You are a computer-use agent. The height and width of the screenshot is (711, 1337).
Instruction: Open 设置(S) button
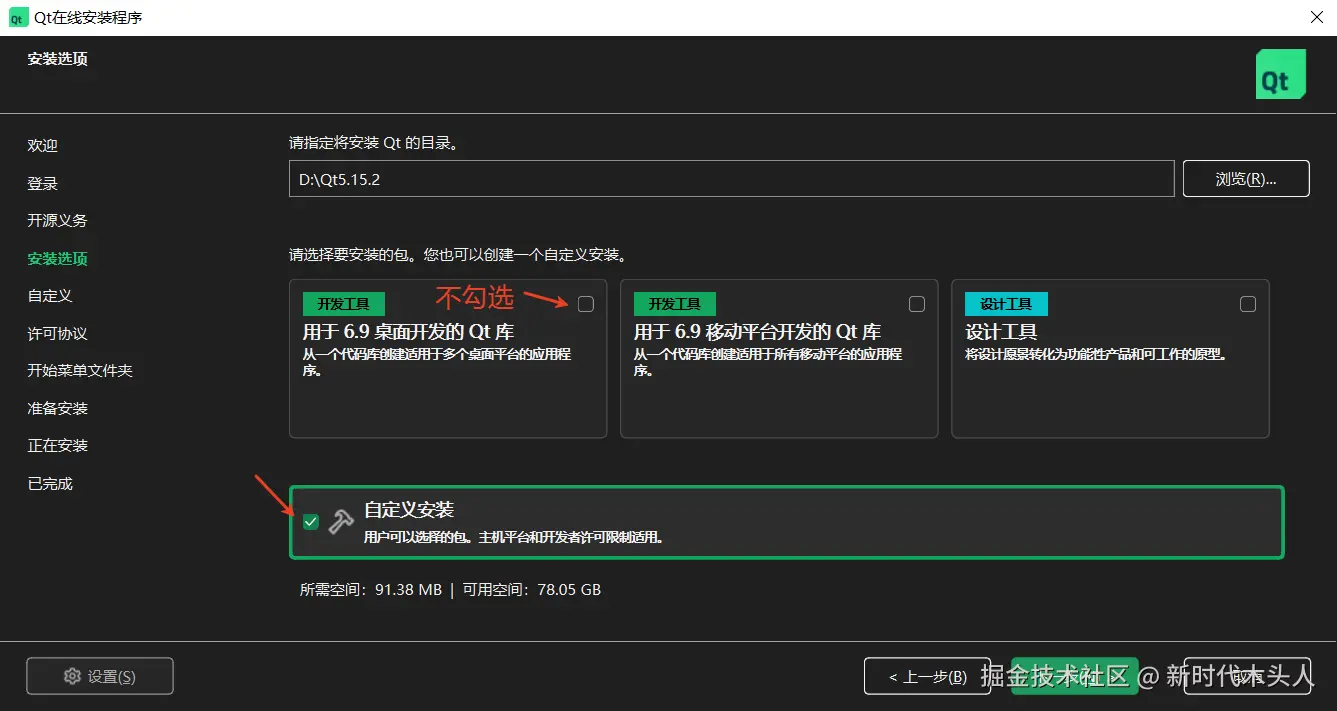click(100, 676)
